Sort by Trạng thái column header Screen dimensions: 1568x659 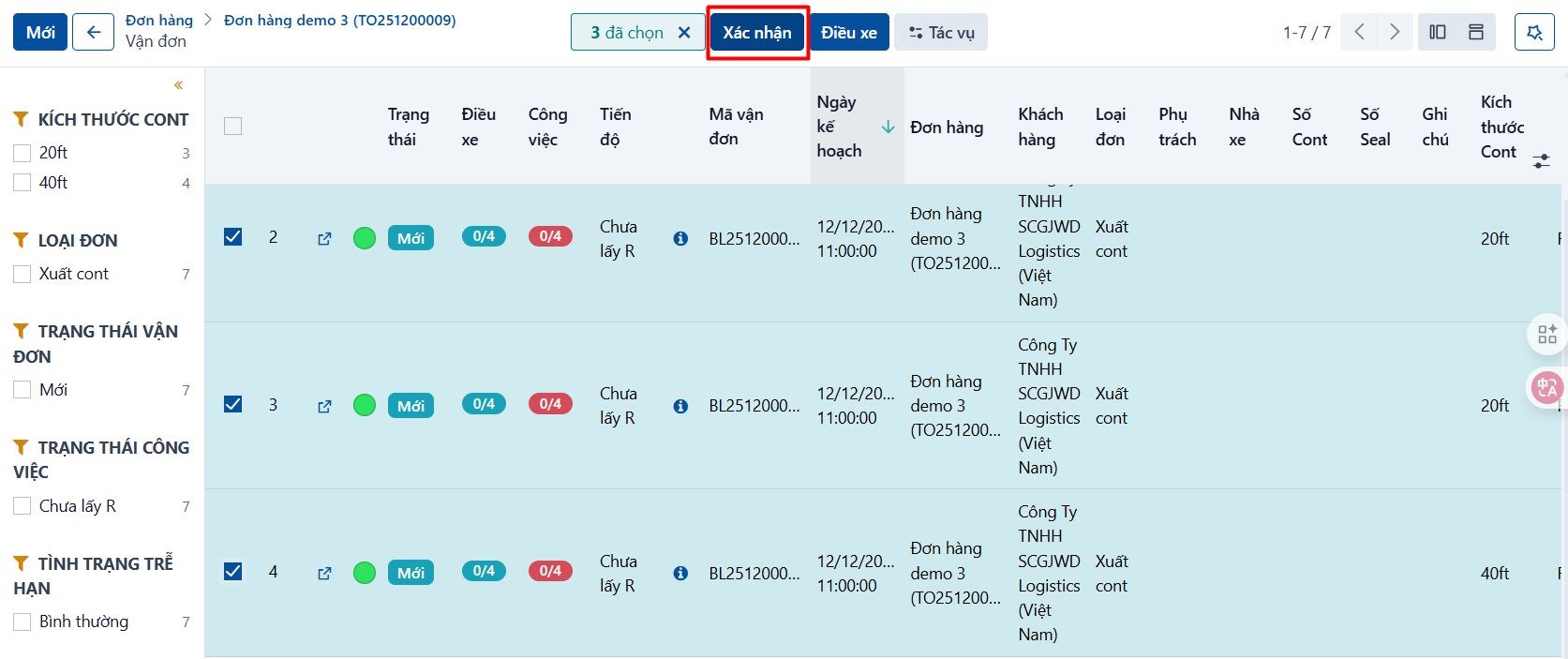click(x=409, y=127)
